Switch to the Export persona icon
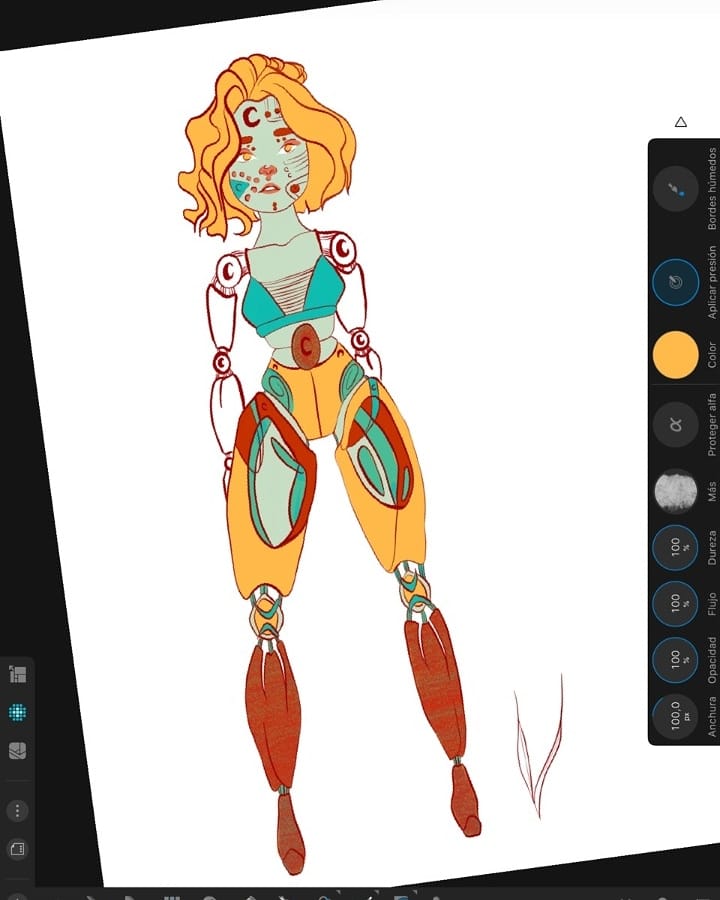The width and height of the screenshot is (720, 900). click(17, 751)
